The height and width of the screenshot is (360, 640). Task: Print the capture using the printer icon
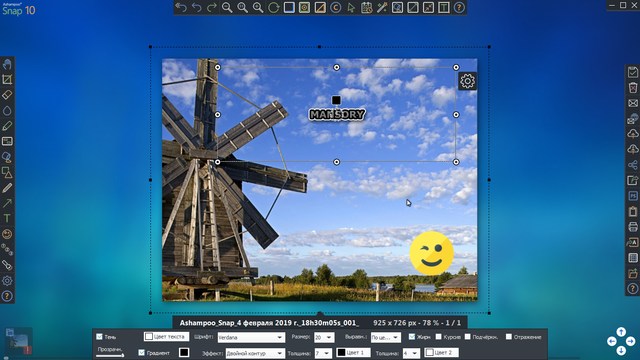(633, 227)
